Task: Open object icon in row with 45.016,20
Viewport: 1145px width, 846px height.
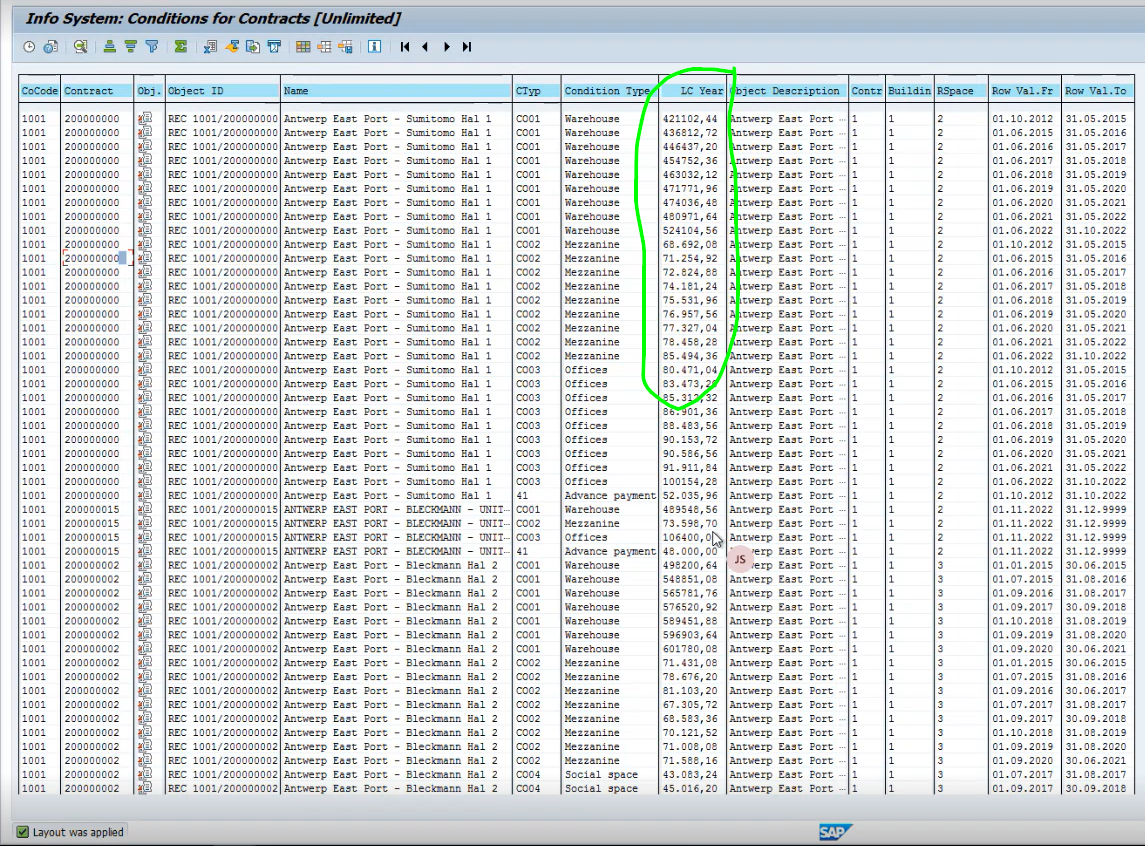Action: point(145,788)
